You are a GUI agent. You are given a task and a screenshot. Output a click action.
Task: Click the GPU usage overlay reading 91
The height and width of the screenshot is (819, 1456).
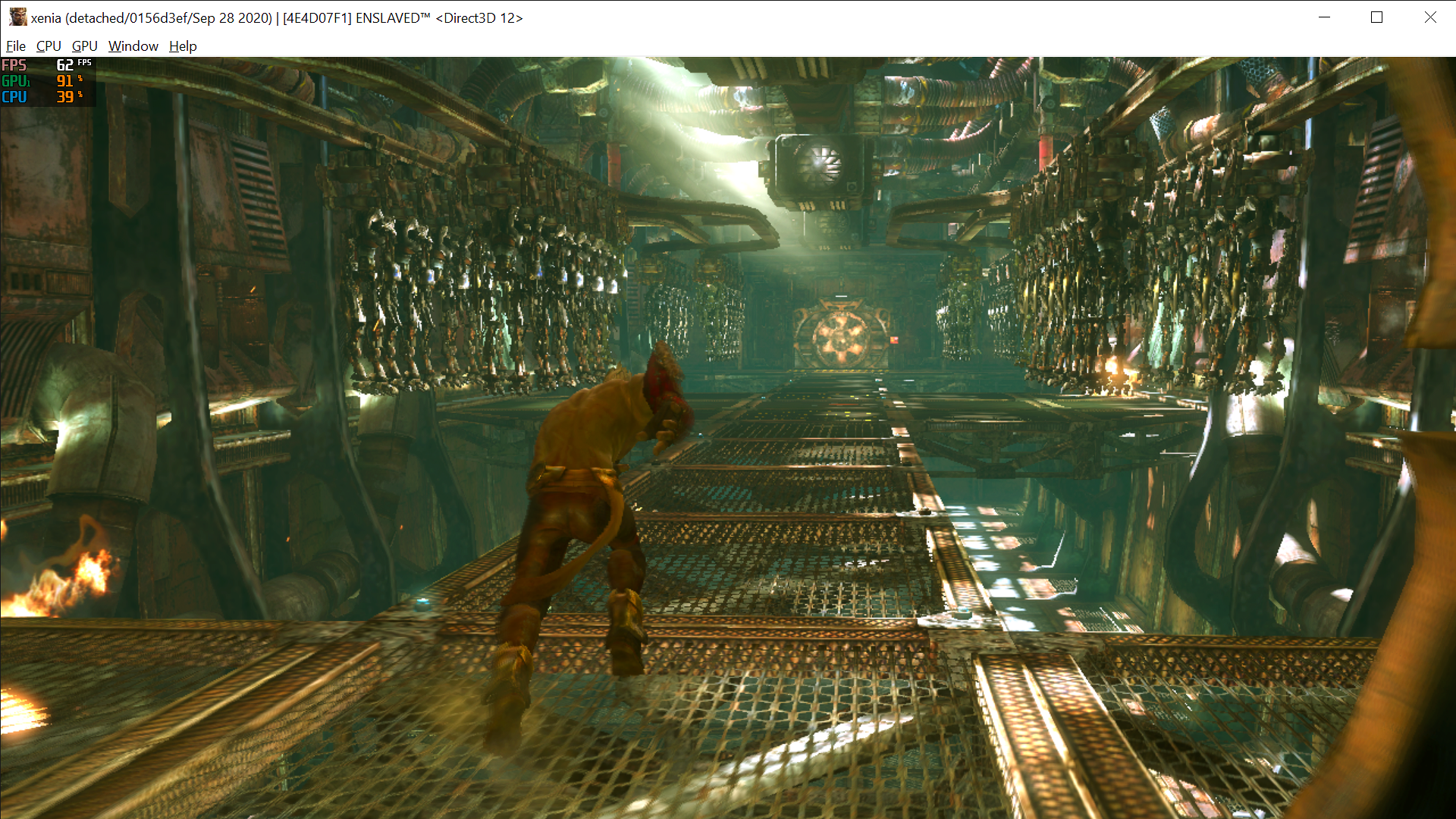tap(64, 81)
